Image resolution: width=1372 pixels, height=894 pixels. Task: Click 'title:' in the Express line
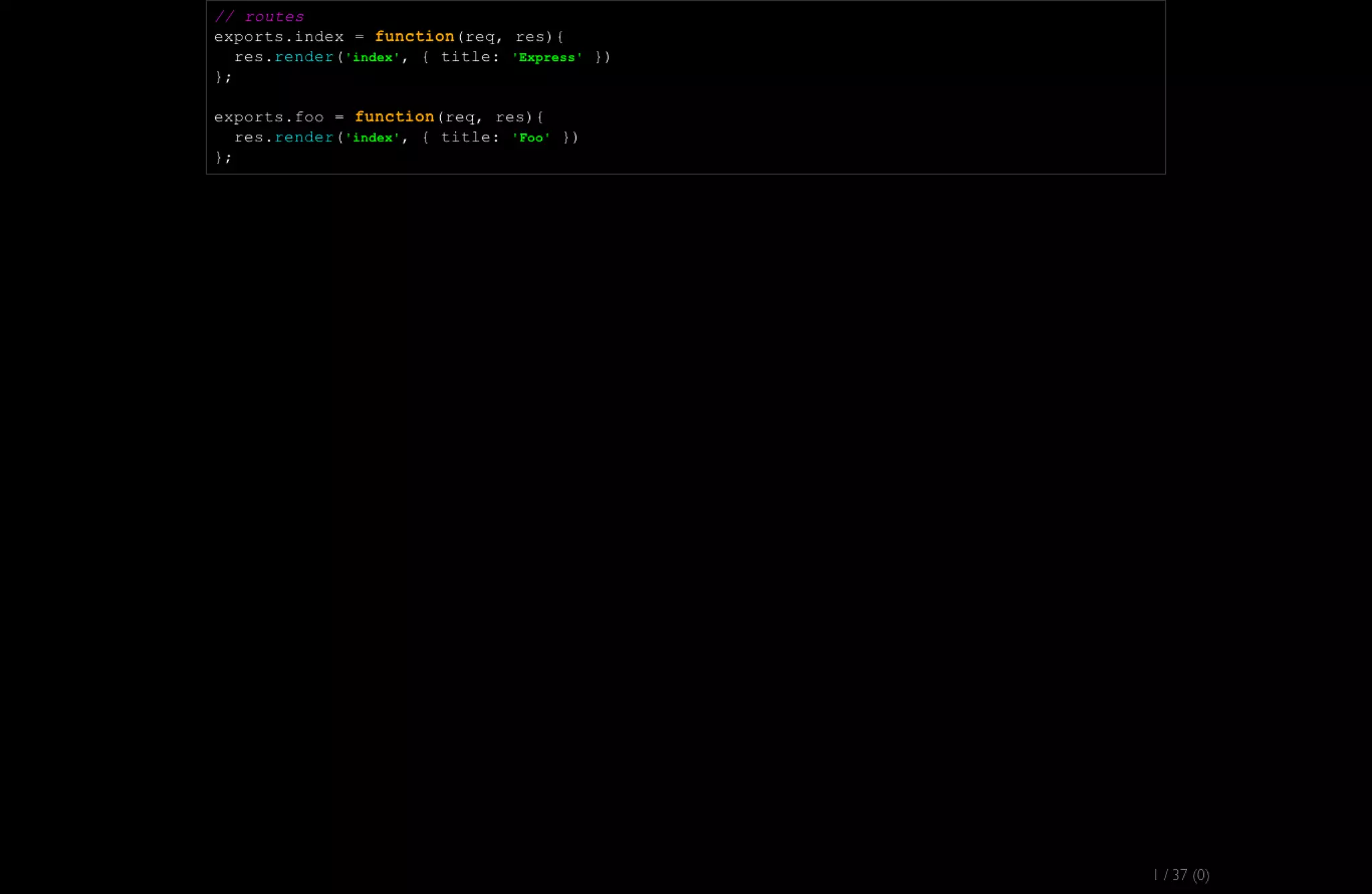pos(470,57)
